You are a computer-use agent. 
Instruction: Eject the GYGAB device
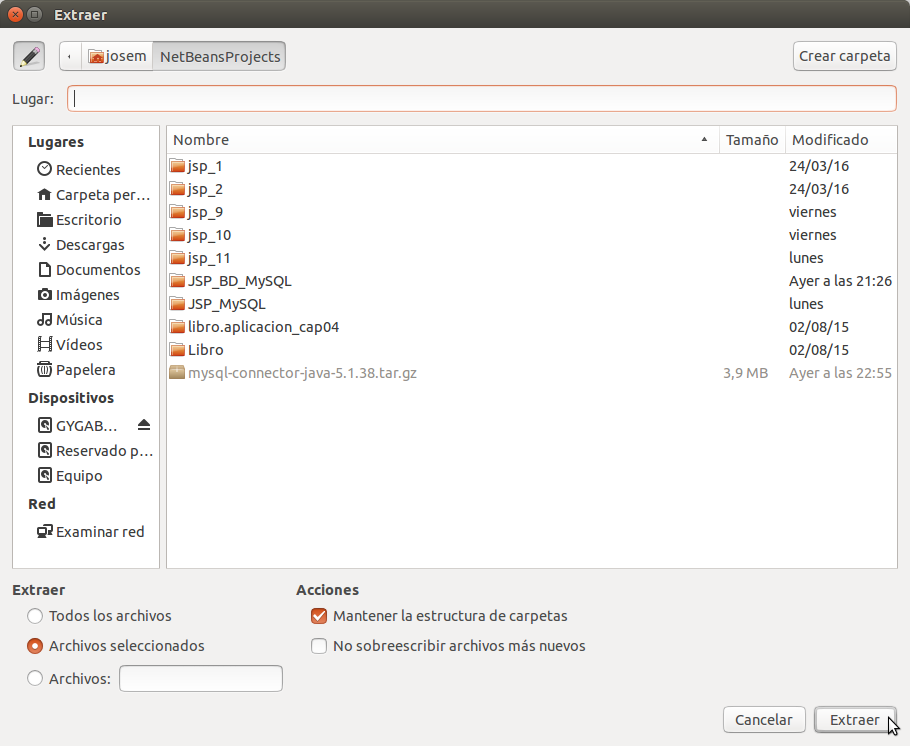143,424
